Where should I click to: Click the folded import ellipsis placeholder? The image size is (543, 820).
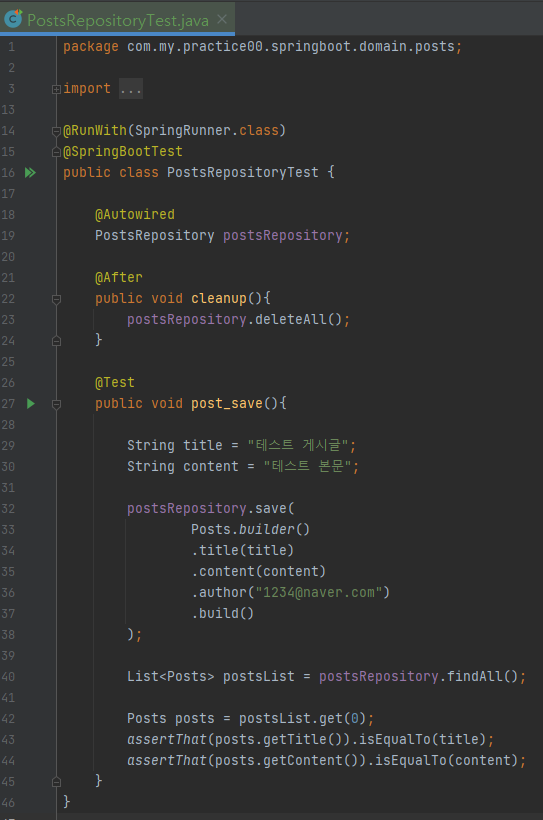point(130,89)
